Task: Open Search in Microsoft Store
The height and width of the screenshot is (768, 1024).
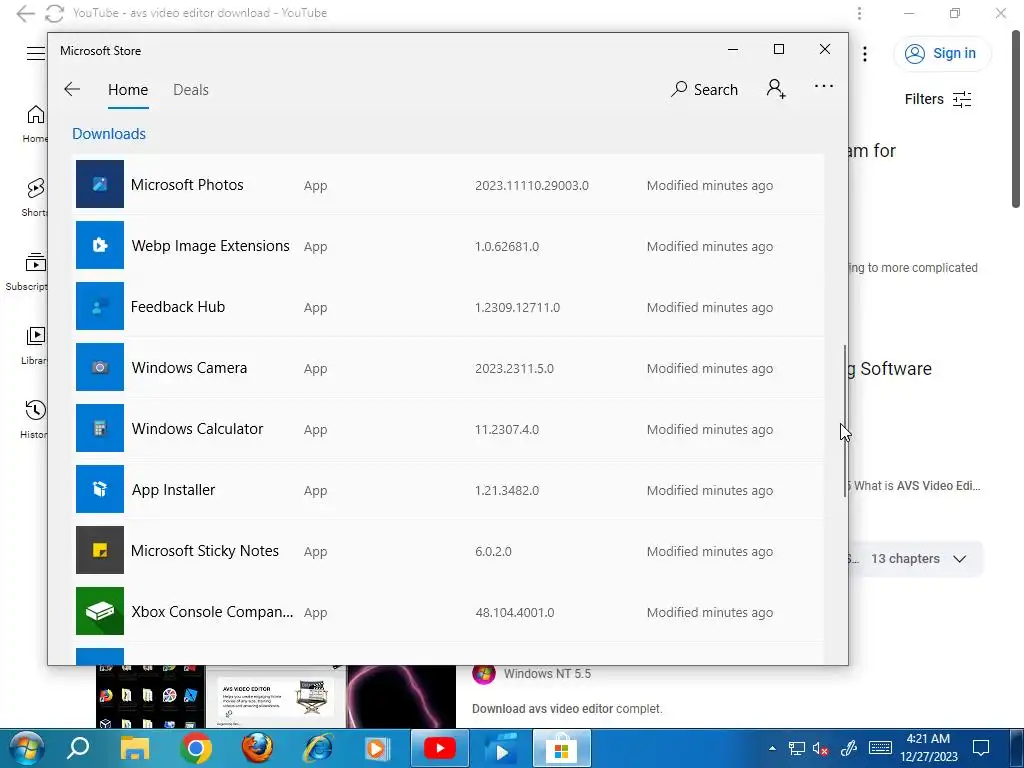Action: coord(704,89)
